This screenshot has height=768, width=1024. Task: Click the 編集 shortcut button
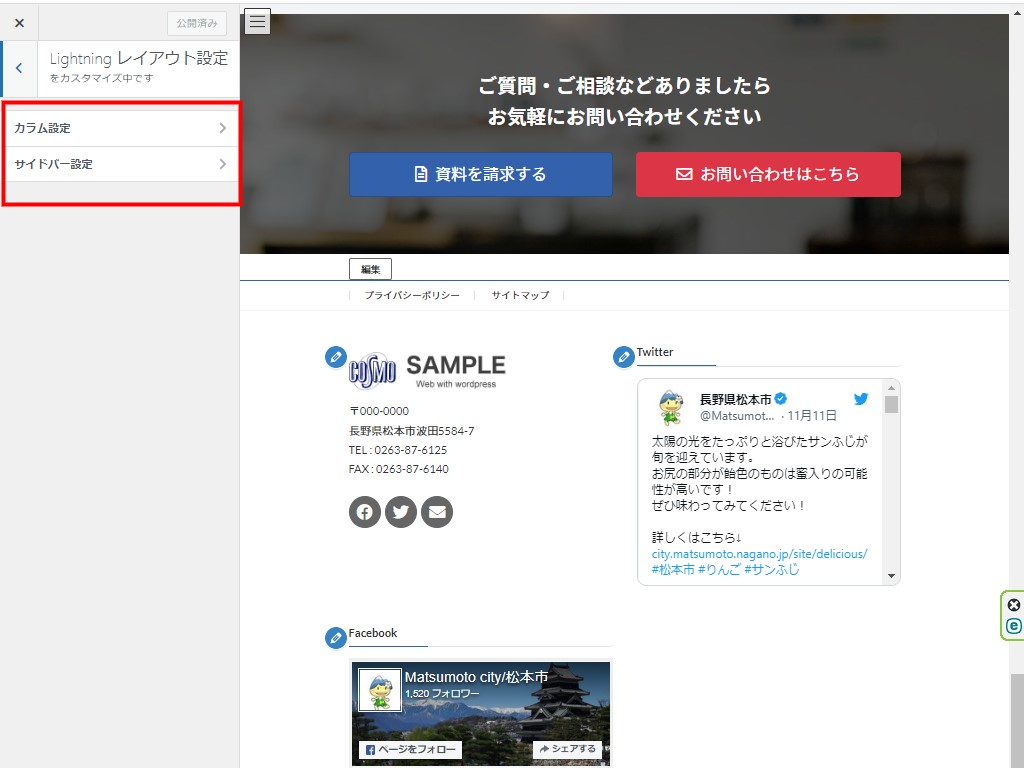point(370,269)
